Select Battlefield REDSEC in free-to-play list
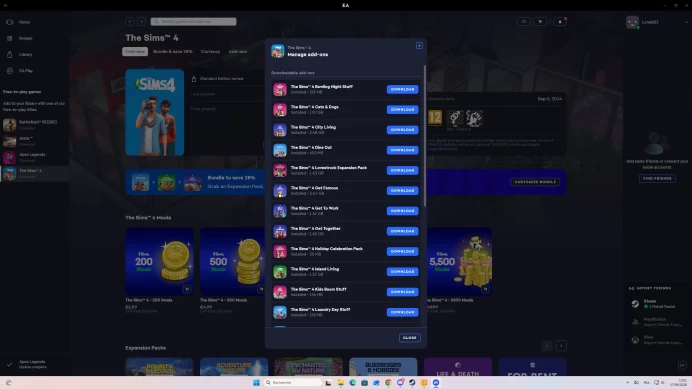The height and width of the screenshot is (389, 692). tap(34, 125)
